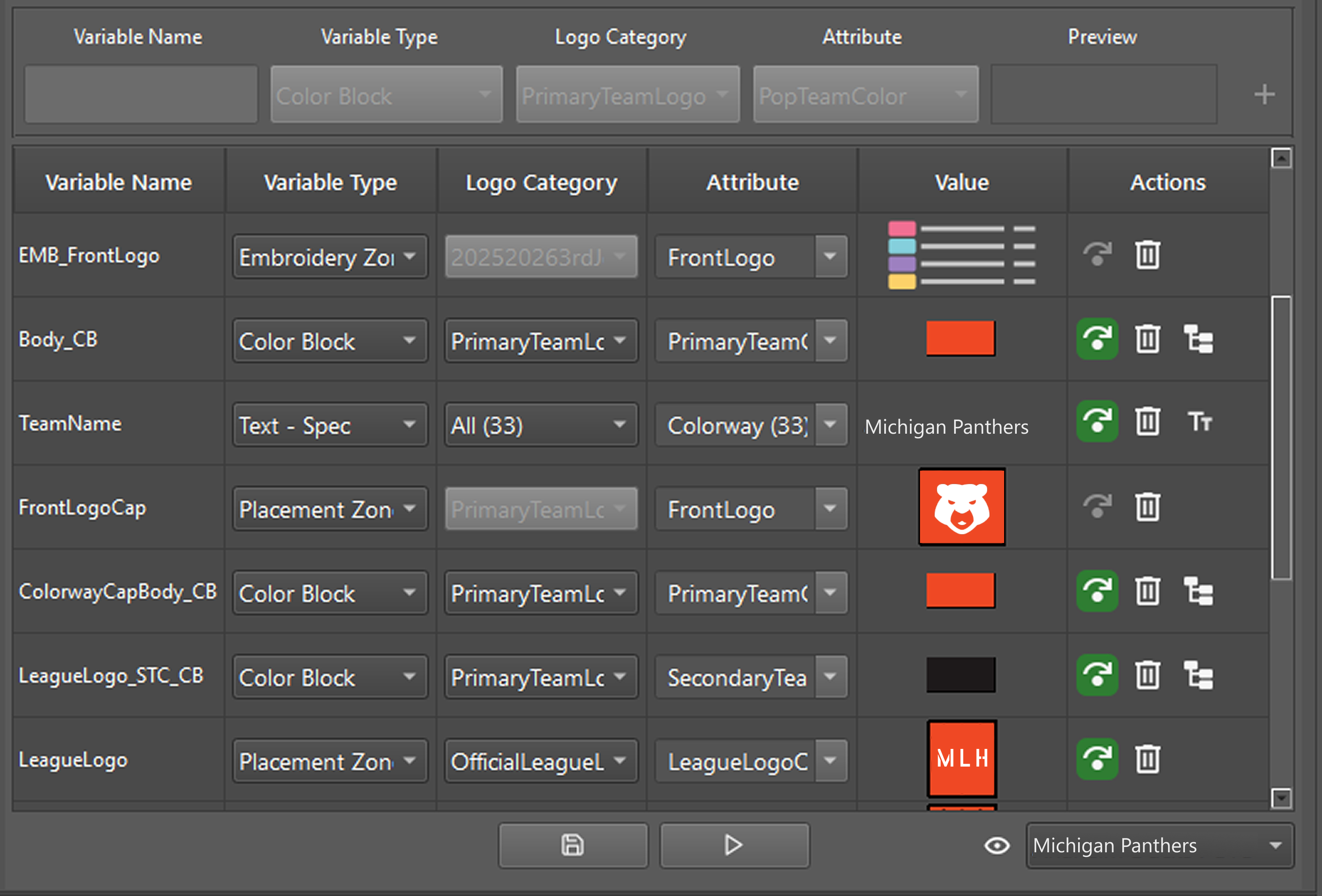This screenshot has width=1322, height=896.
Task: Click the bear logo thumbnail for FrontLogoCap
Action: tap(961, 506)
